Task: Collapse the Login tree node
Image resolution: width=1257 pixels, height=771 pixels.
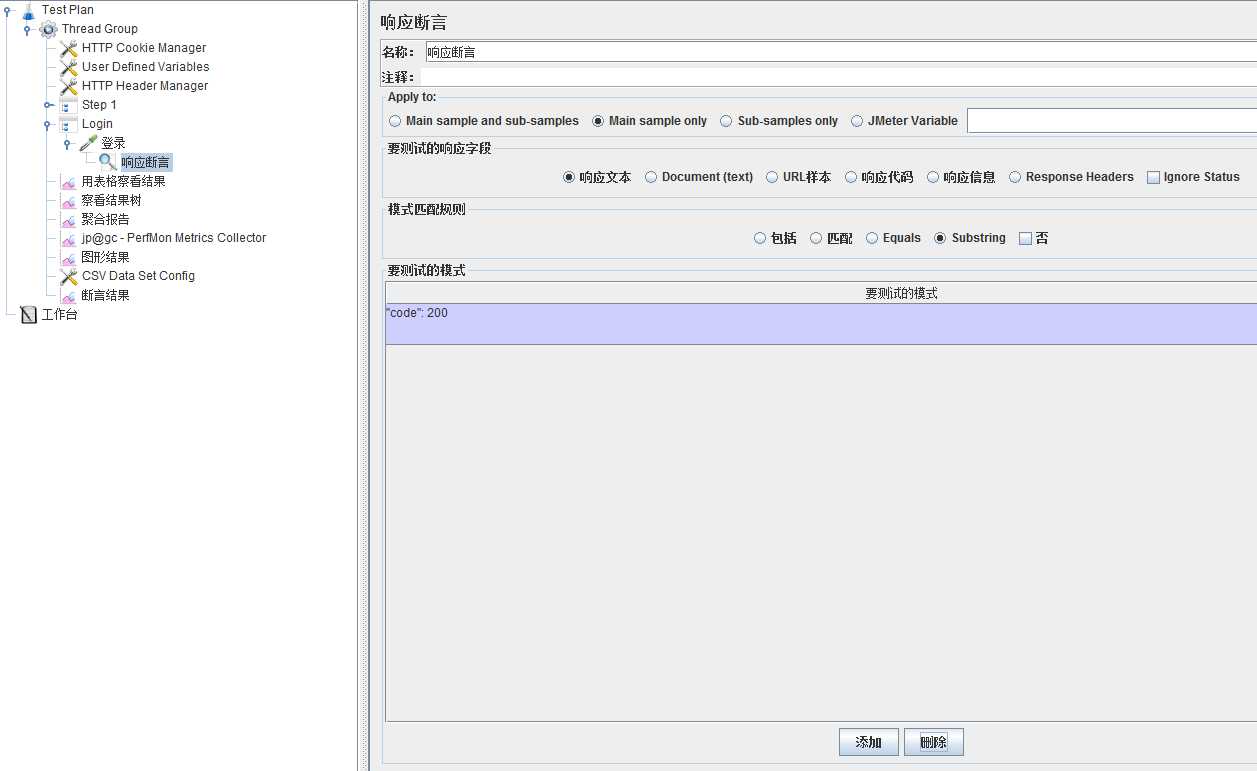Action: click(x=47, y=125)
